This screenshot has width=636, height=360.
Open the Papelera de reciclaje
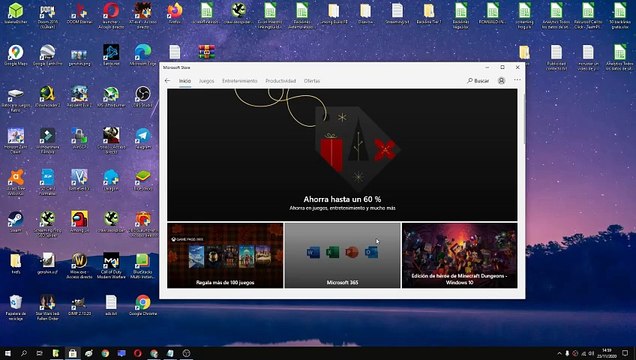pos(15,308)
